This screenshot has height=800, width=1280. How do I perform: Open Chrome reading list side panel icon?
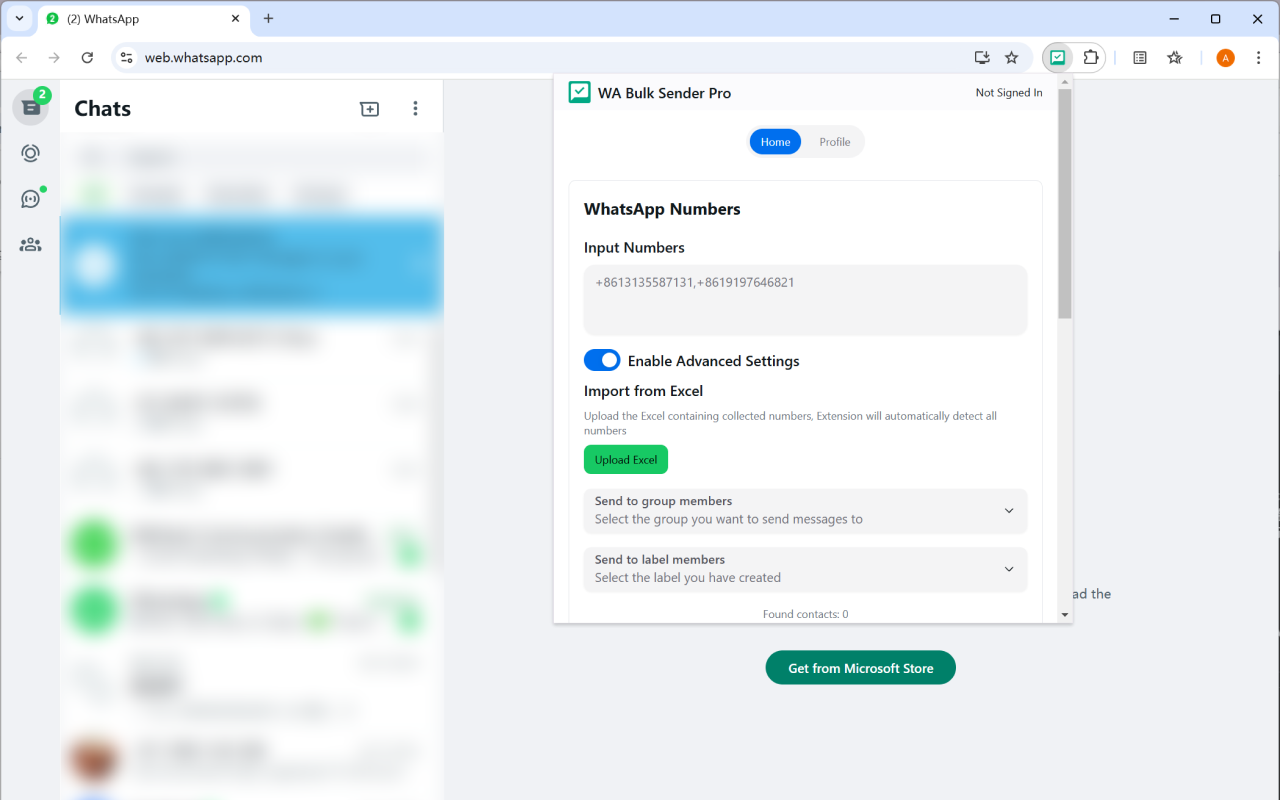coord(1140,58)
